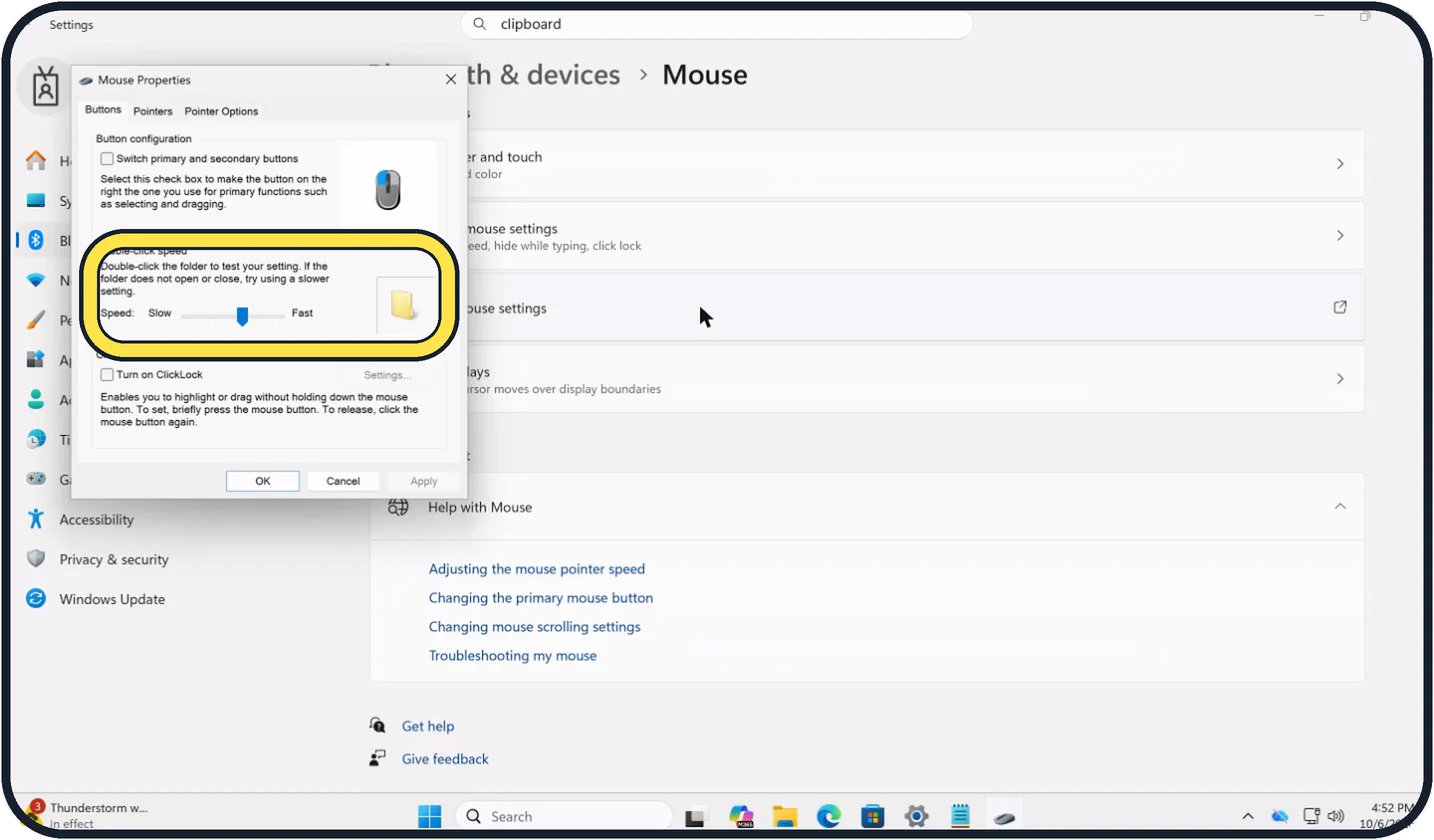1434x840 pixels.
Task: Click the Settings search box containing 'clipboard'
Action: click(x=716, y=24)
